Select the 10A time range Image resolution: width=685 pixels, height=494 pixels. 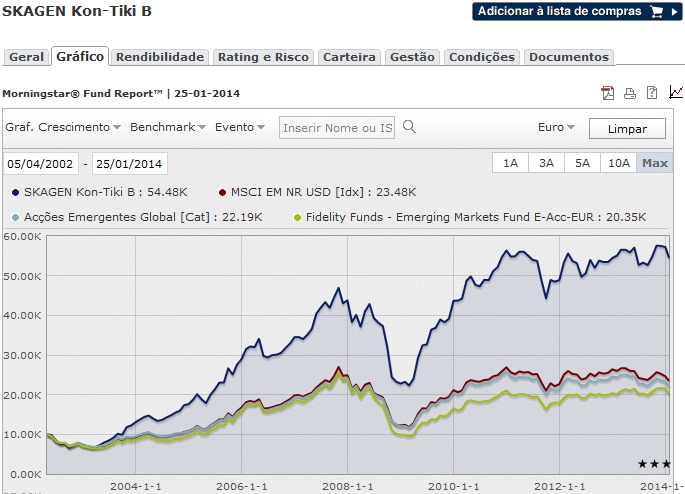coord(619,163)
